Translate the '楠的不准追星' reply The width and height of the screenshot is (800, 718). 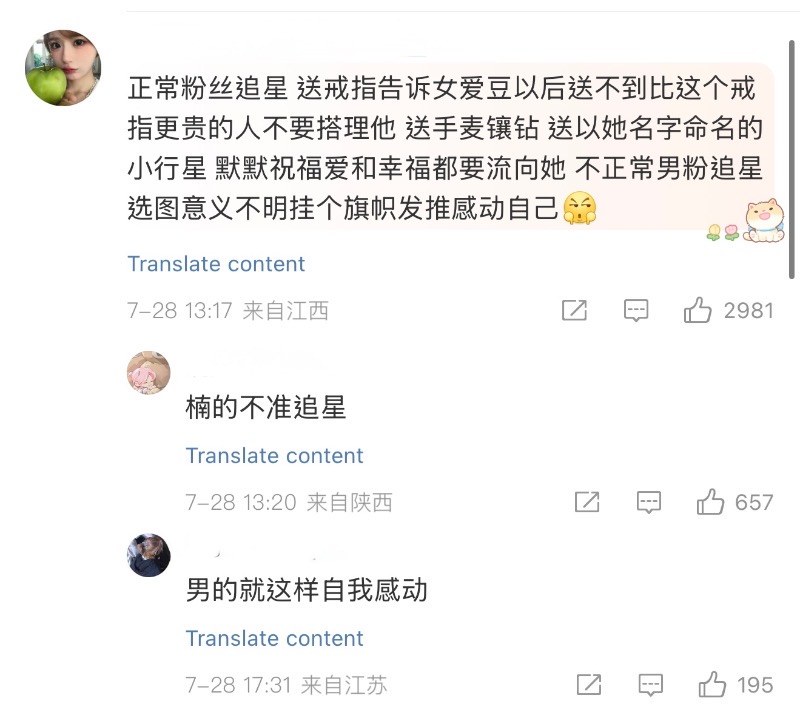pos(274,456)
